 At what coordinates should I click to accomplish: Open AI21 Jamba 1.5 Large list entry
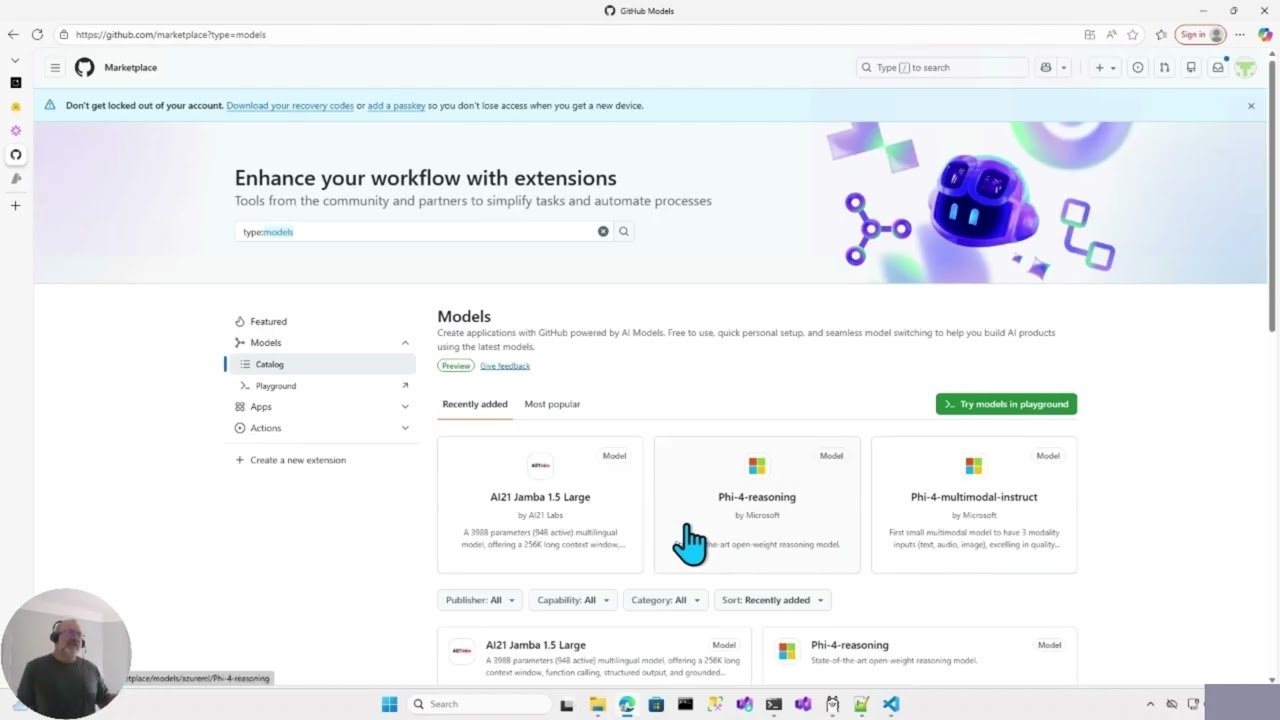[x=594, y=657]
